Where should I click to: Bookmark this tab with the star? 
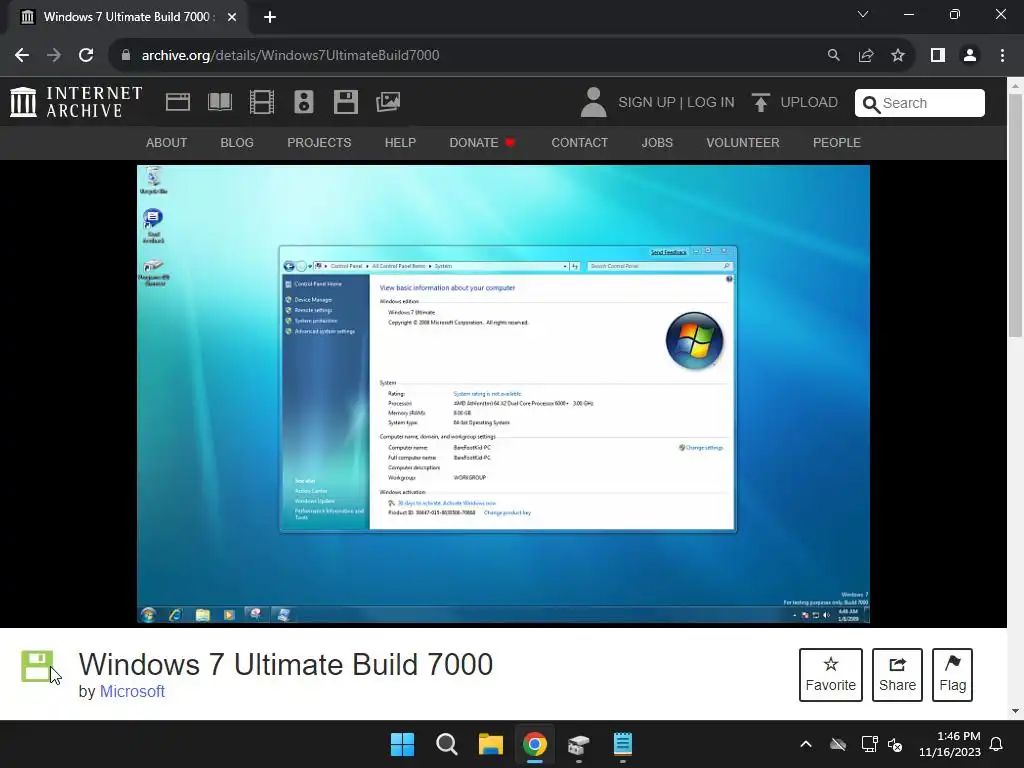tap(898, 56)
